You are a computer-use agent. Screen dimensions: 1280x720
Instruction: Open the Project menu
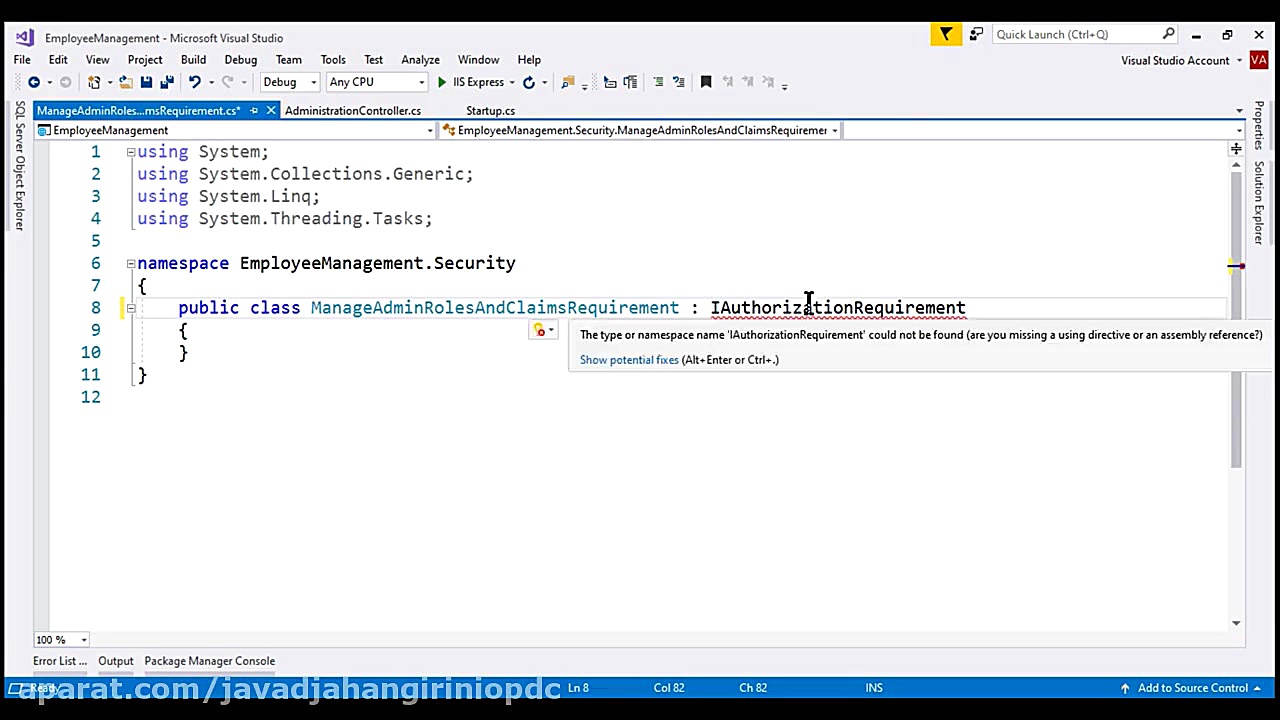pos(145,60)
